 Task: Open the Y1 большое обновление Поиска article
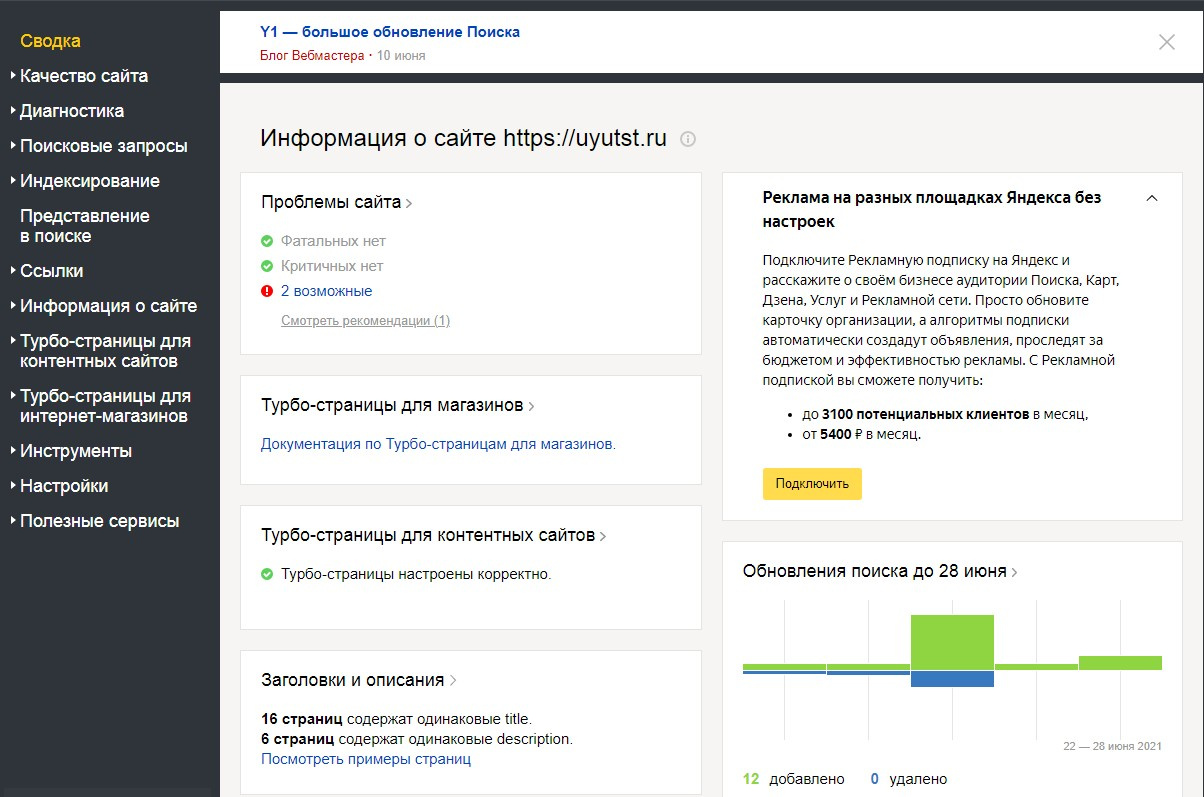coord(390,32)
